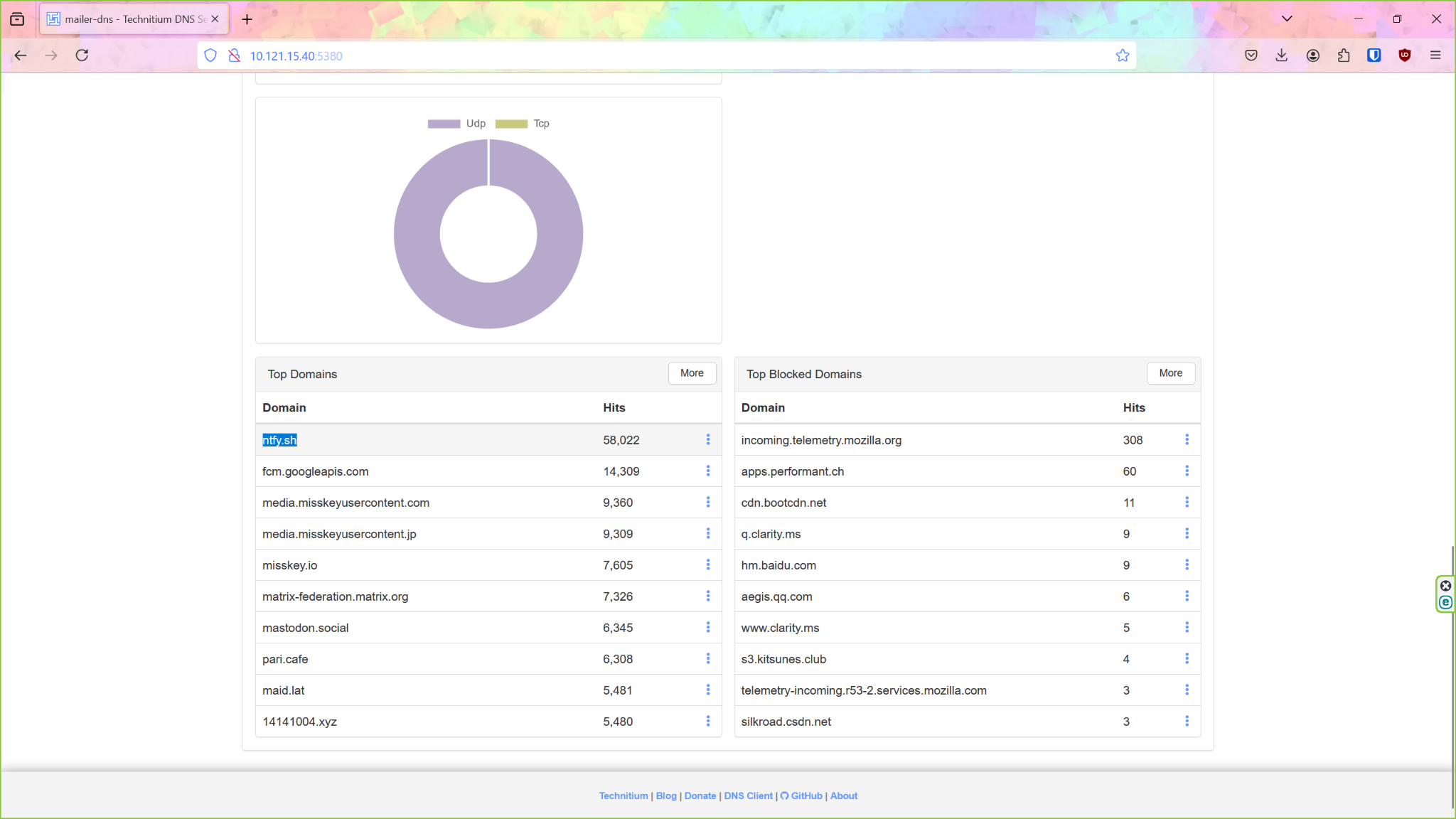This screenshot has height=819, width=1456.
Task: Click the highlighted ntfy.sh domain text
Action: click(279, 440)
